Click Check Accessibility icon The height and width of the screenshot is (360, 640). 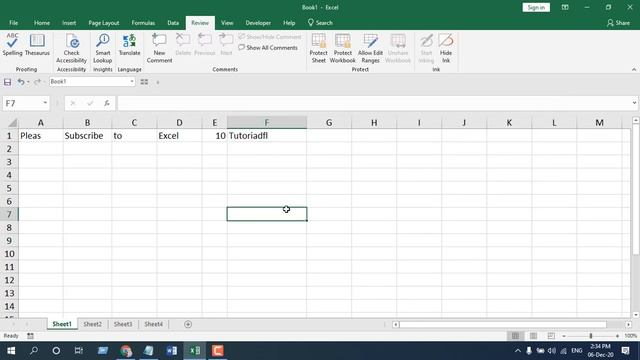coord(71,48)
